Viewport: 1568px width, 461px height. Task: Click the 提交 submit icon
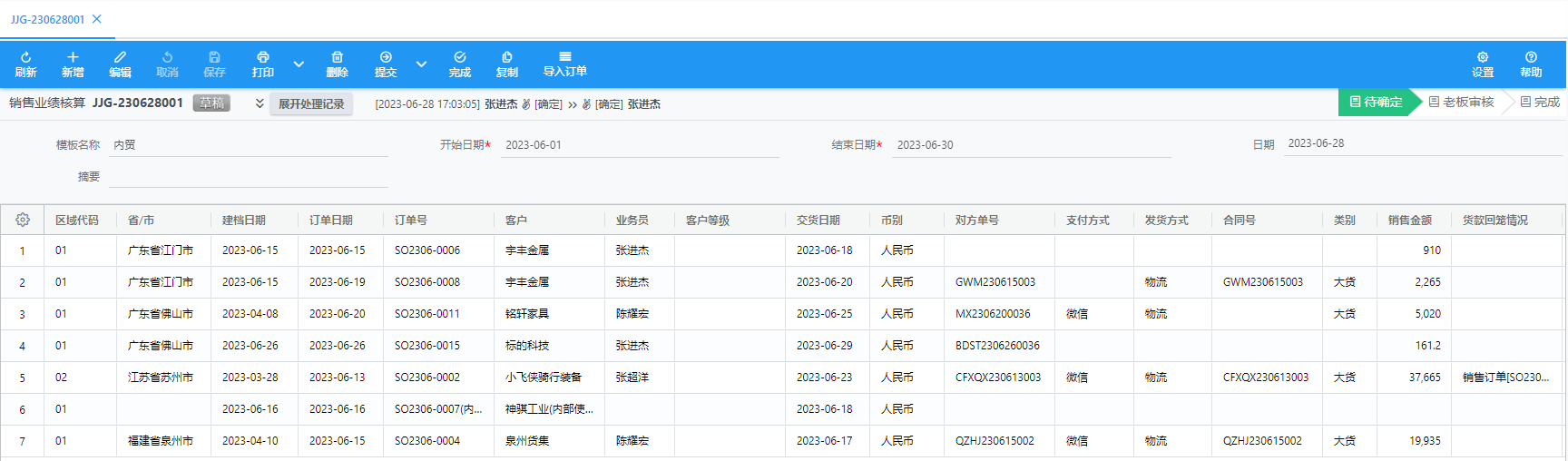386,57
